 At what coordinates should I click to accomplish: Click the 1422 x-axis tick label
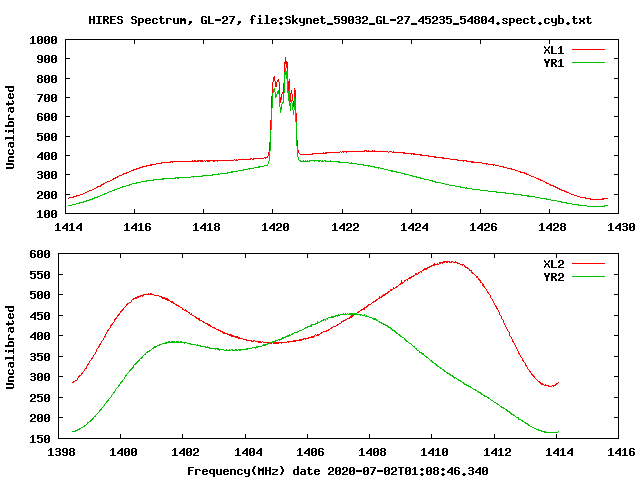pyautogui.click(x=345, y=227)
